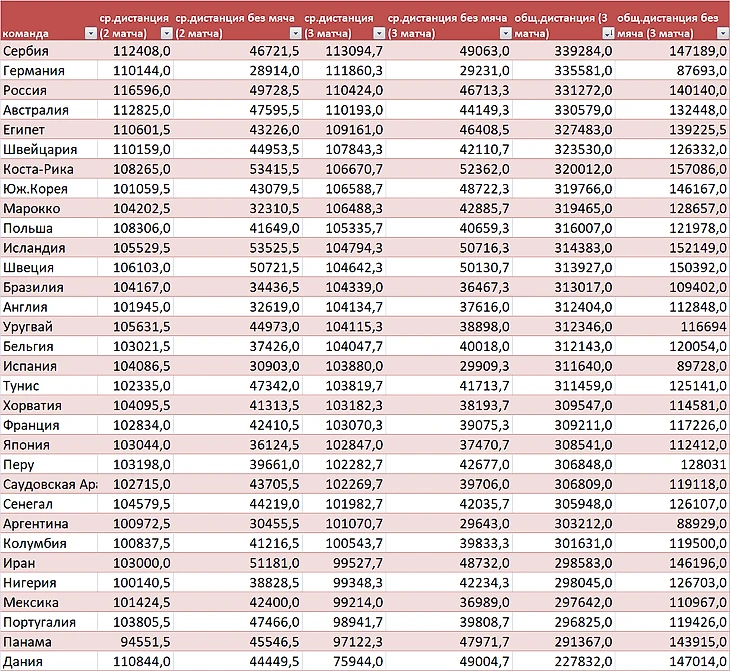Click the value 50716,3 for Исландия
This screenshot has height=671, width=730.
pyautogui.click(x=484, y=248)
